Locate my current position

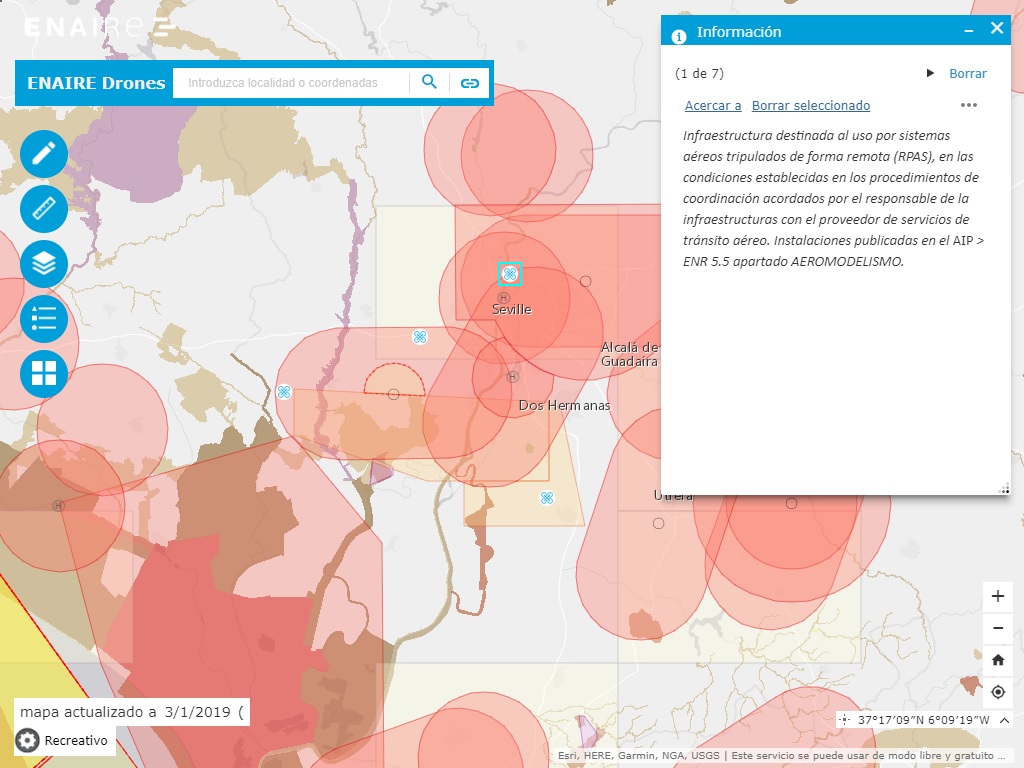(x=997, y=692)
